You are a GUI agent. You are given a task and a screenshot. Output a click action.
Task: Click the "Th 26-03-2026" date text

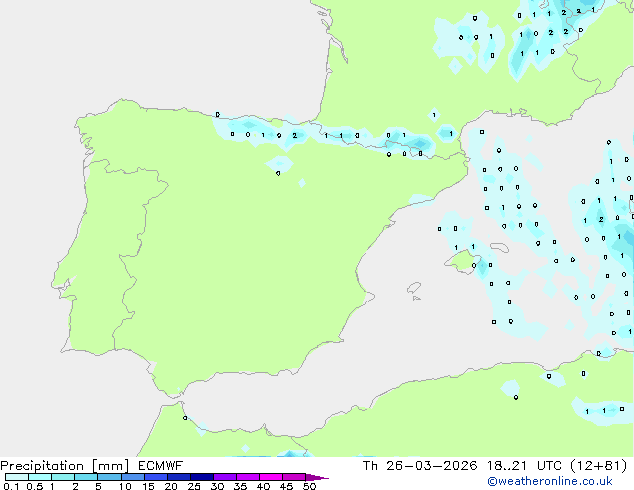[420, 465]
